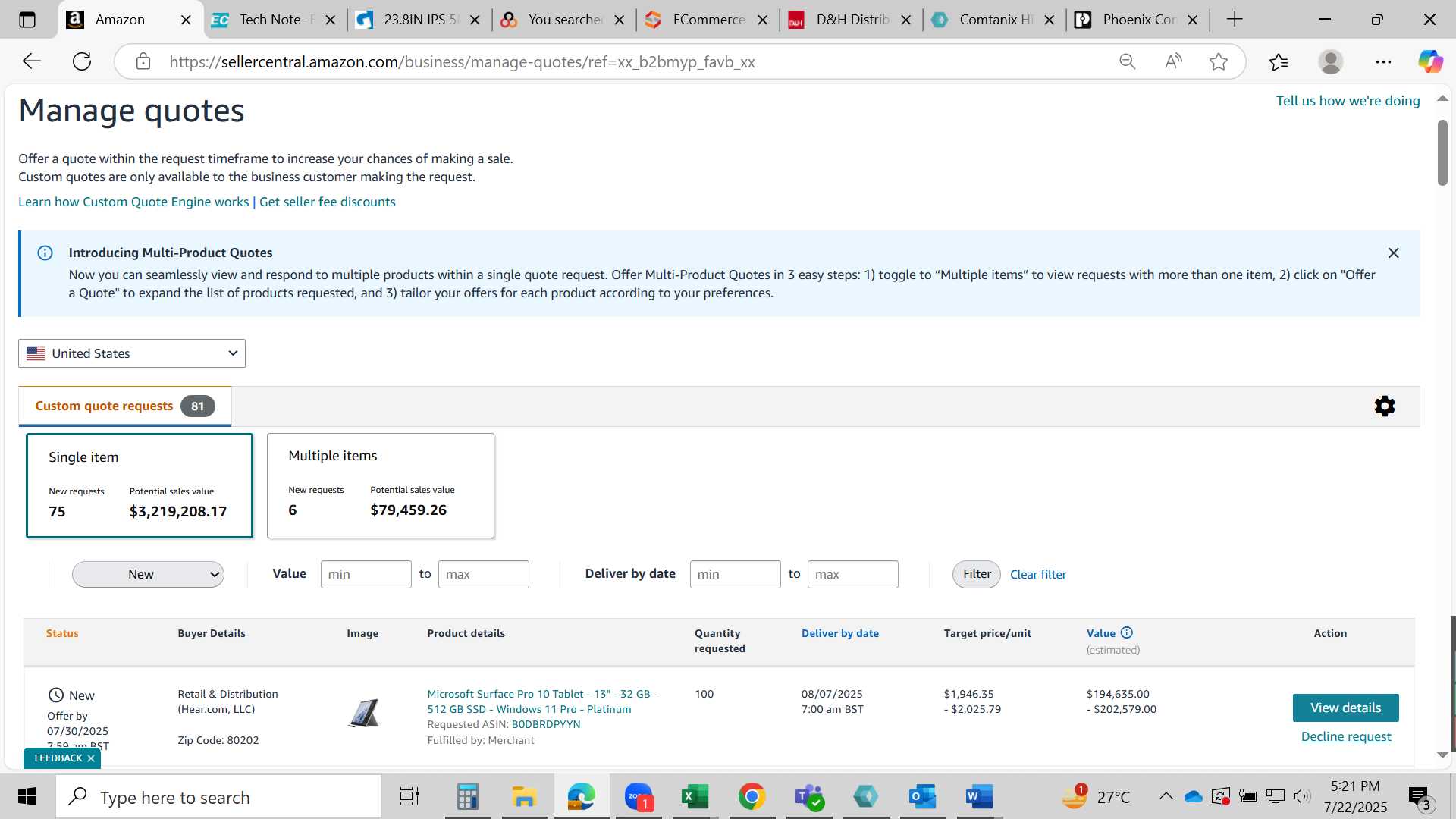
Task: Dismiss the Multi-Product Quotes info banner
Action: pyautogui.click(x=1393, y=253)
